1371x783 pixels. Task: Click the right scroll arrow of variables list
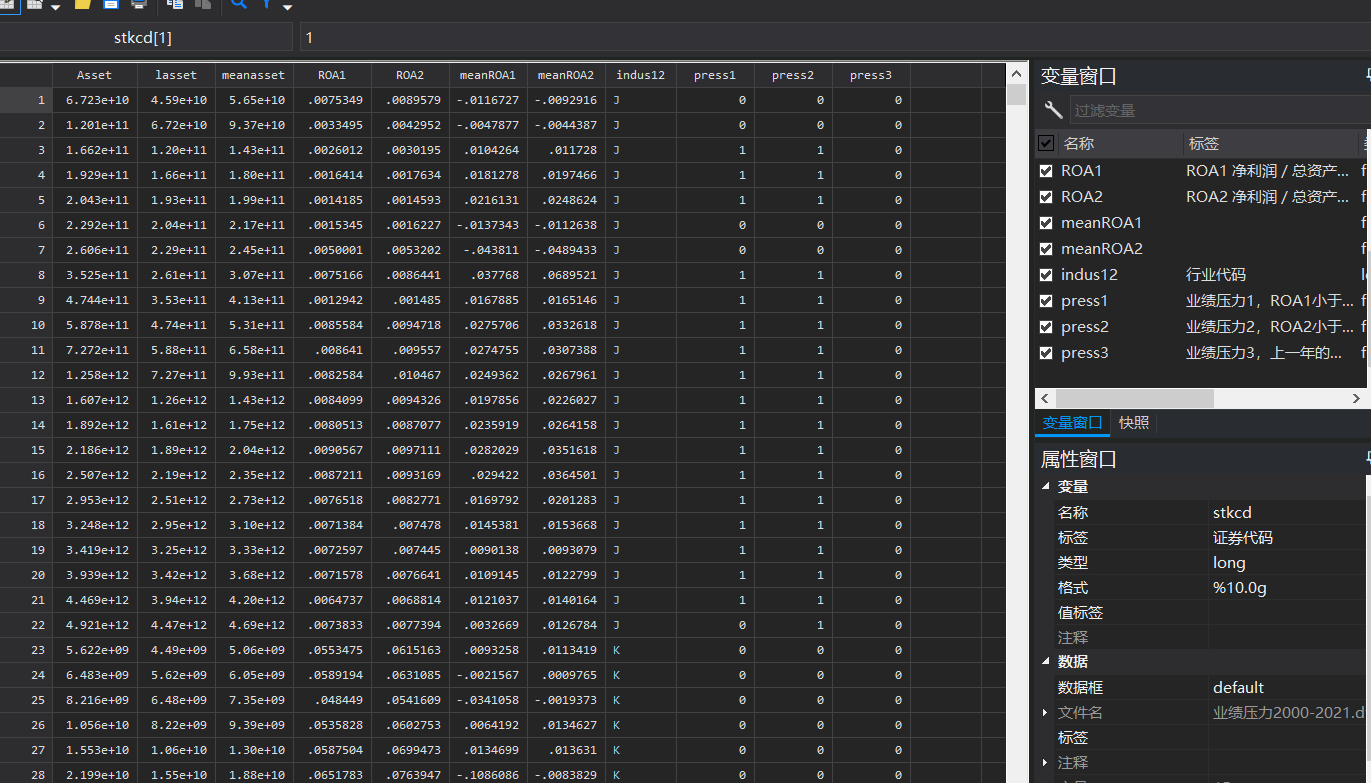click(x=1358, y=398)
